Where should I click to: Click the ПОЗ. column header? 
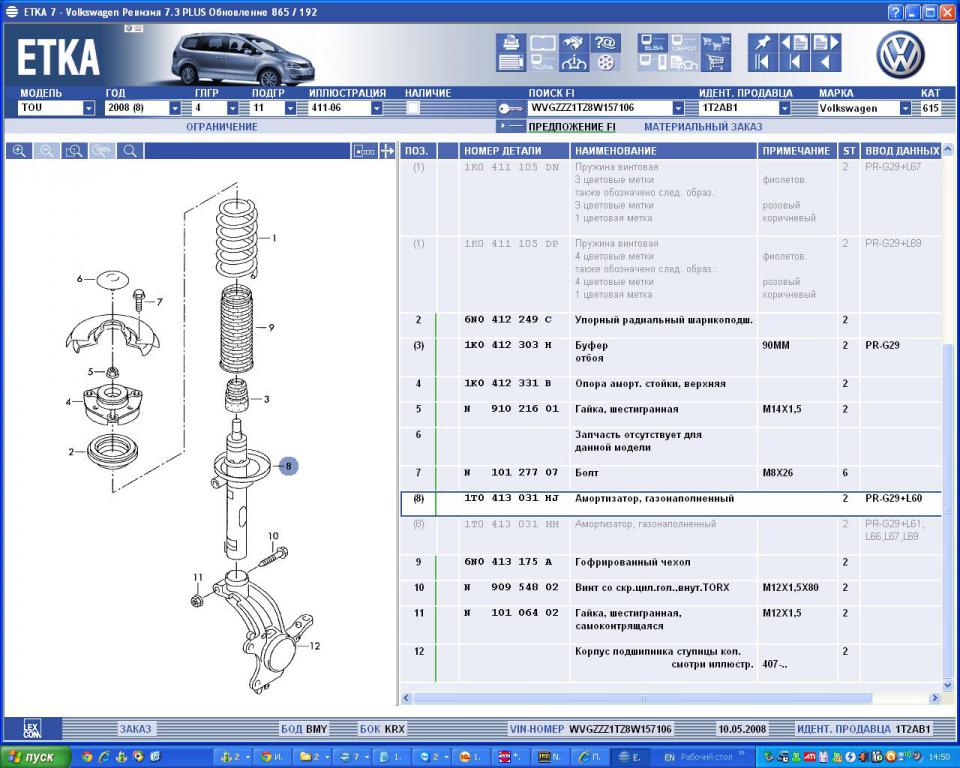[417, 151]
